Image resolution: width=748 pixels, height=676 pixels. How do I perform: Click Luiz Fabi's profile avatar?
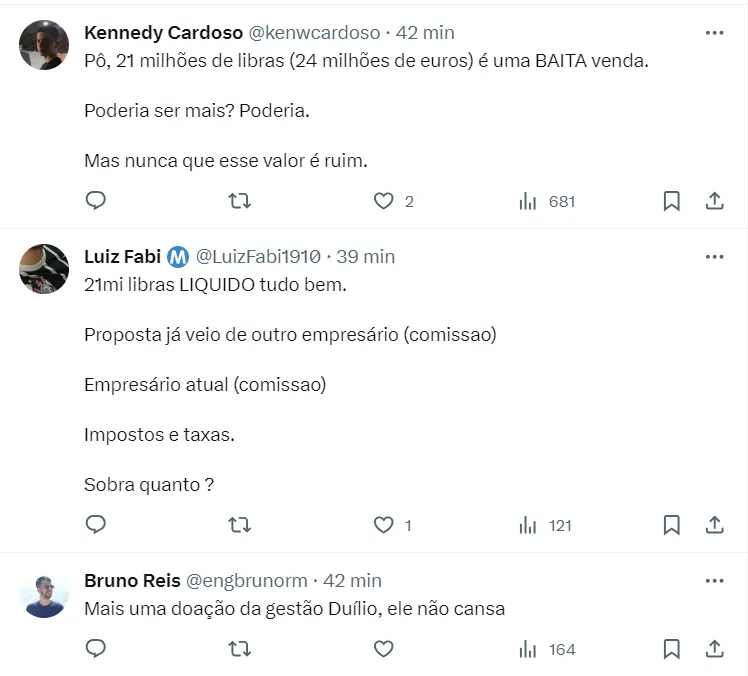pos(44,268)
